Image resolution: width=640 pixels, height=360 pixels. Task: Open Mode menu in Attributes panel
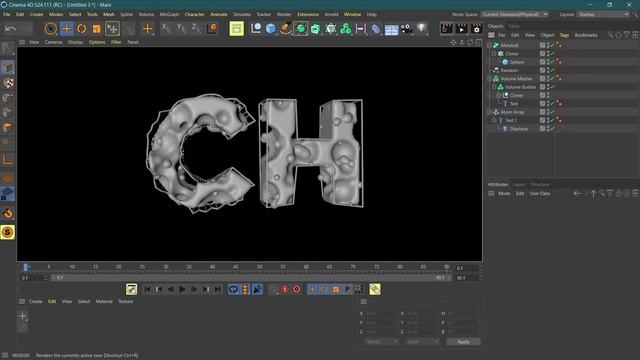click(504, 193)
